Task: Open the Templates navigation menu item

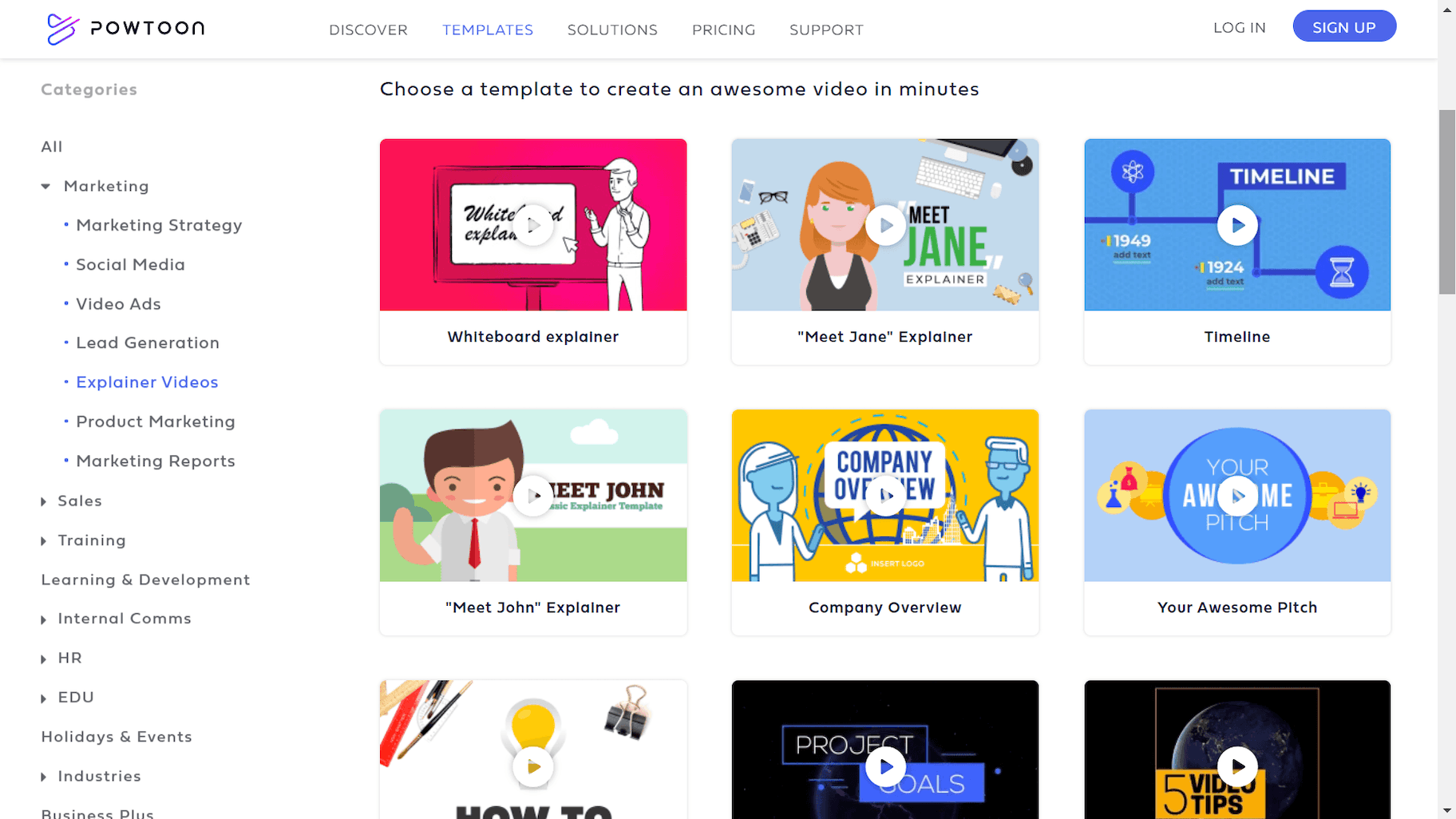Action: click(488, 30)
